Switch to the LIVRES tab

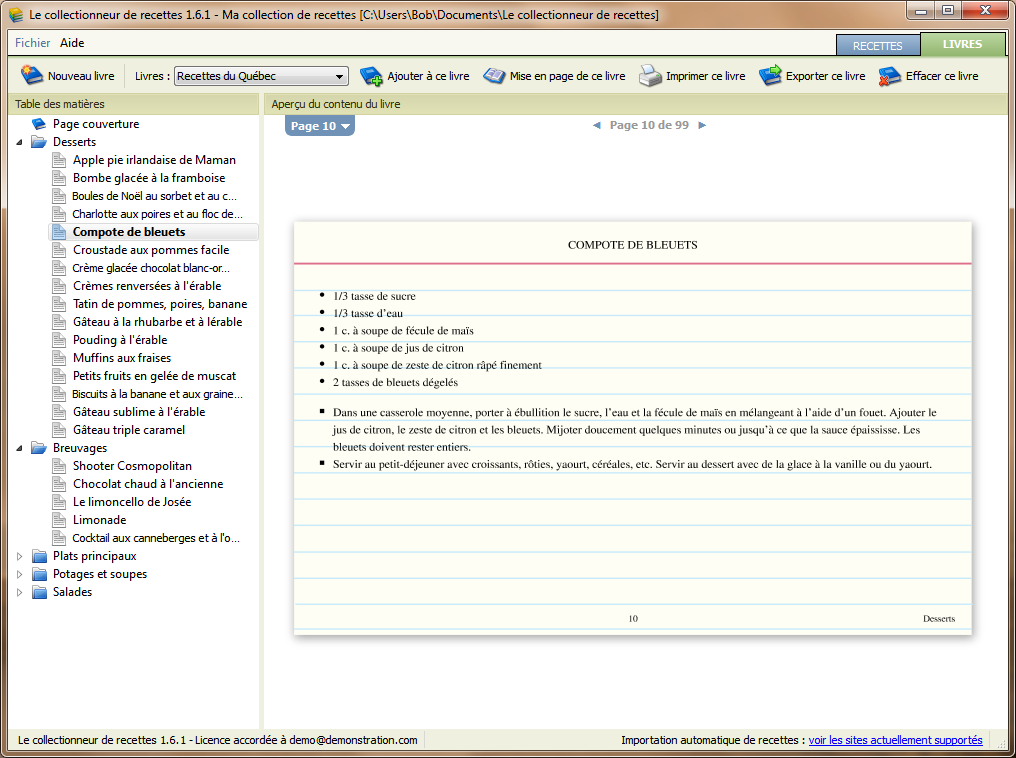coord(962,44)
